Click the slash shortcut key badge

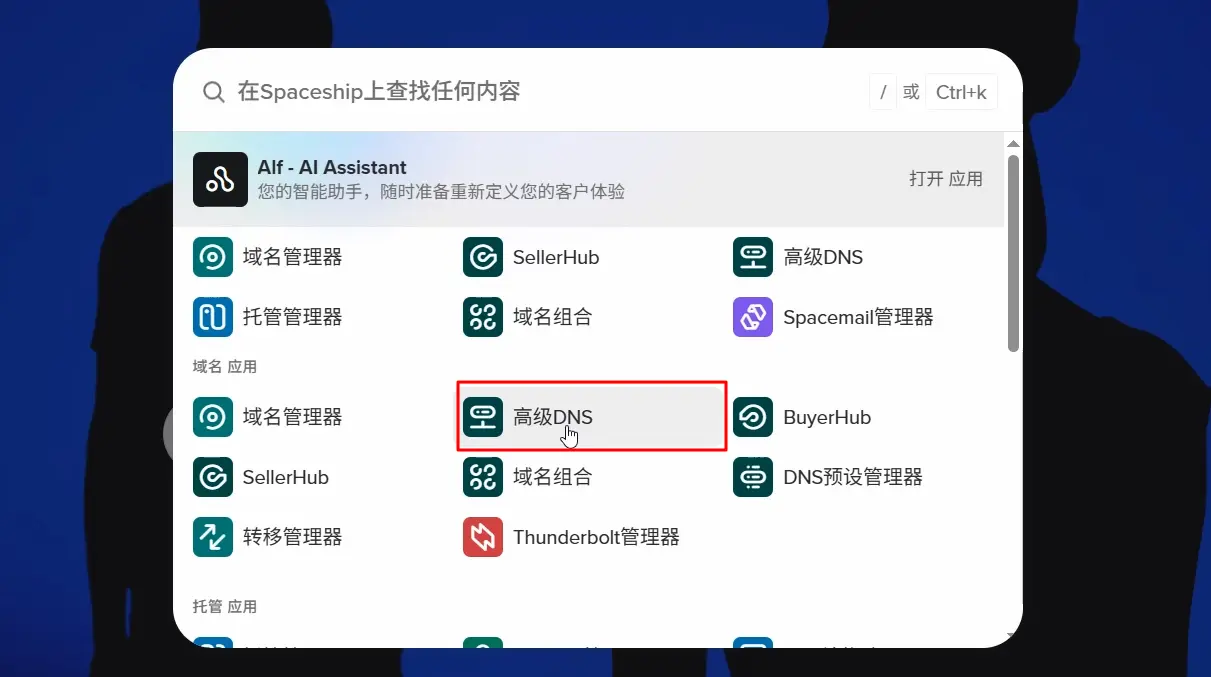coord(882,92)
